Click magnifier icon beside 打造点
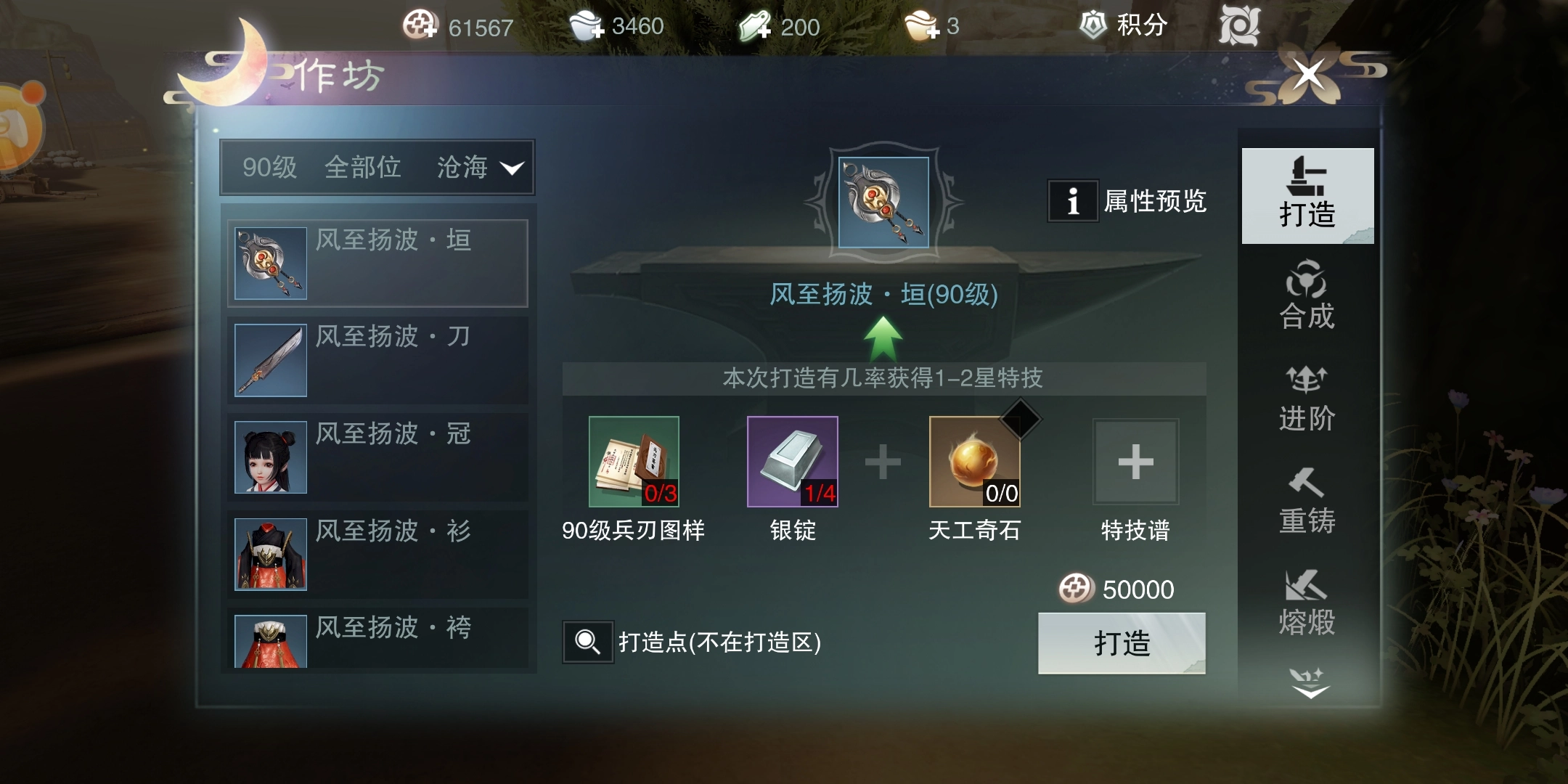The height and width of the screenshot is (784, 1568). [588, 642]
